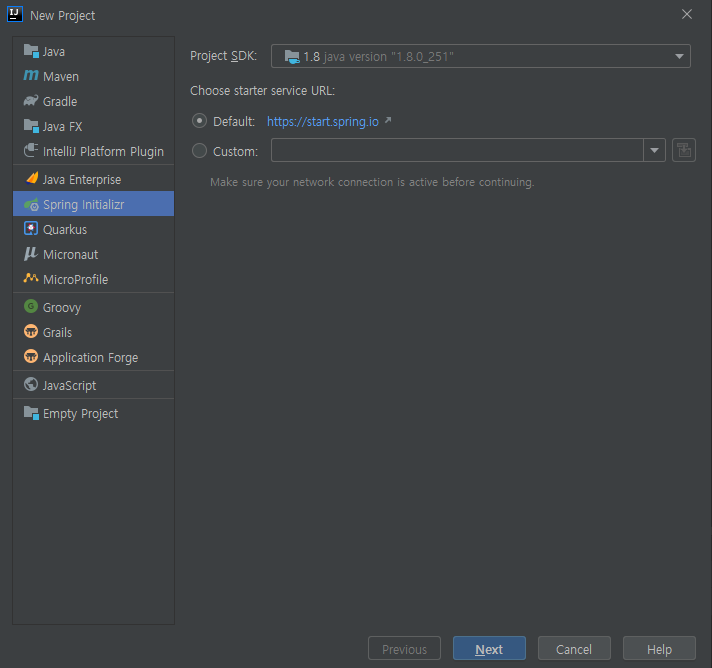
Task: Click the IntelliJ Platform Plugin icon
Action: [31, 150]
